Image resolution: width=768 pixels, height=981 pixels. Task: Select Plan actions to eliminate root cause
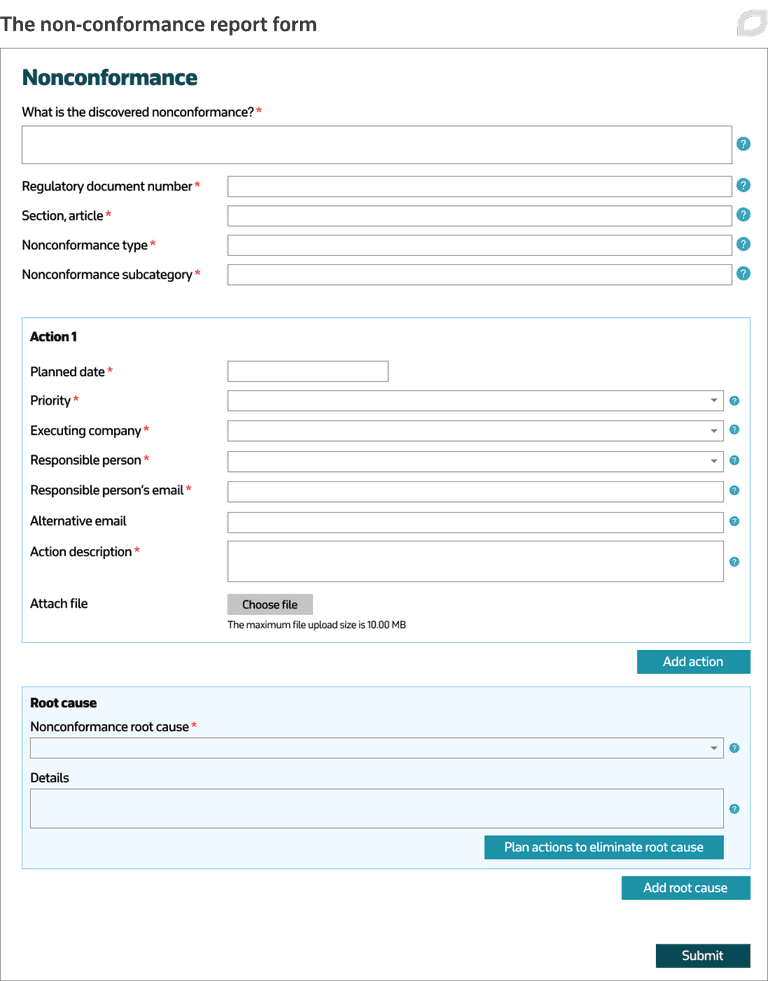coord(604,847)
